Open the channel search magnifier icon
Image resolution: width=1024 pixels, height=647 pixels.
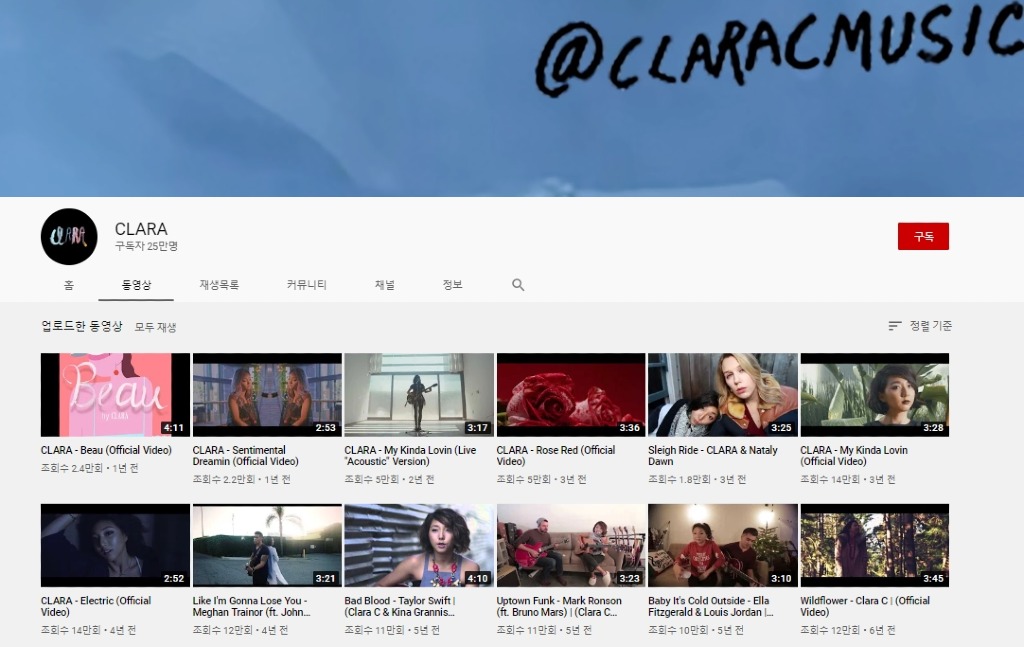[x=518, y=285]
